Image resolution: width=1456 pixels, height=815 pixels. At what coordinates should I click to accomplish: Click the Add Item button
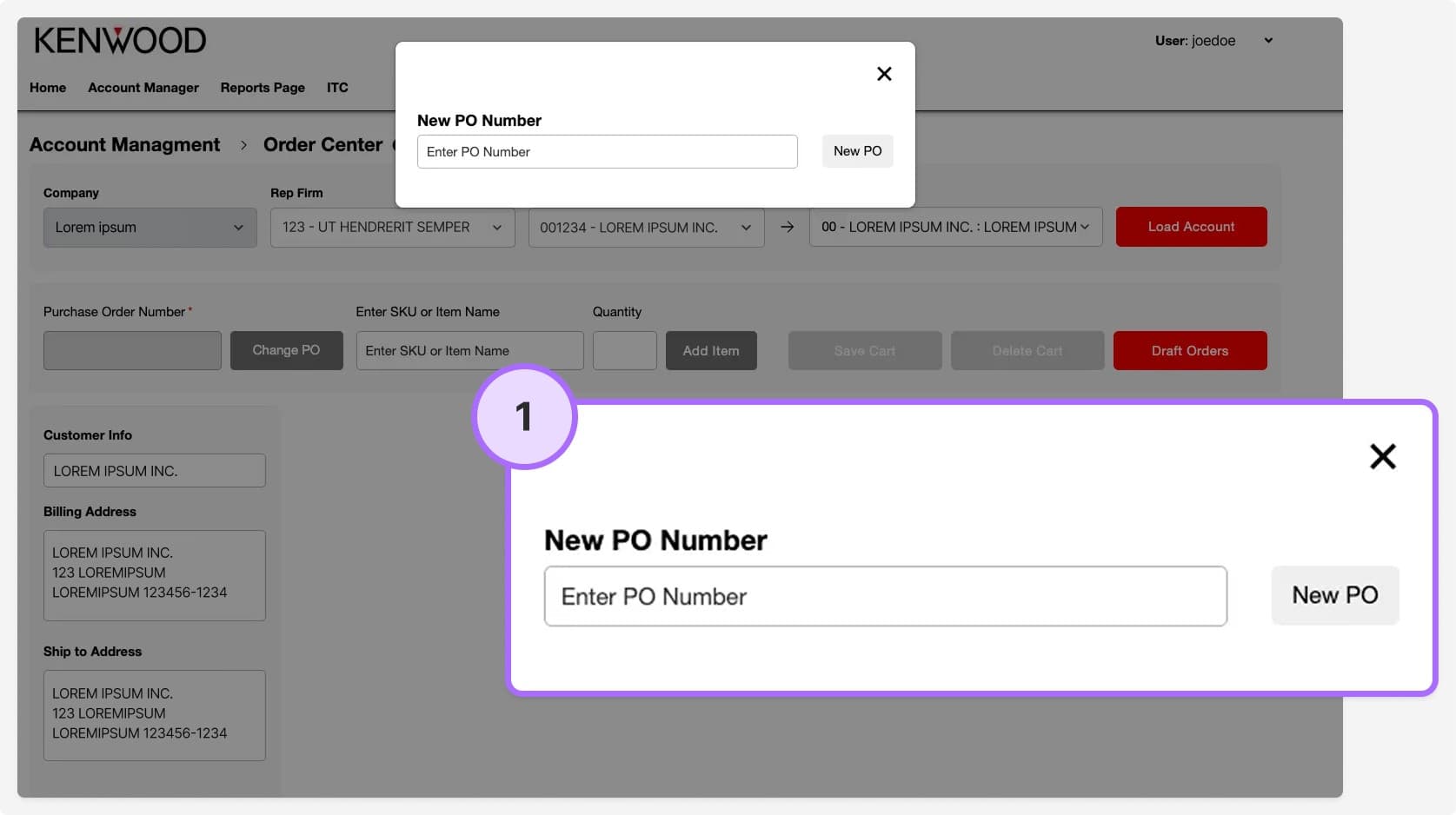click(x=711, y=351)
